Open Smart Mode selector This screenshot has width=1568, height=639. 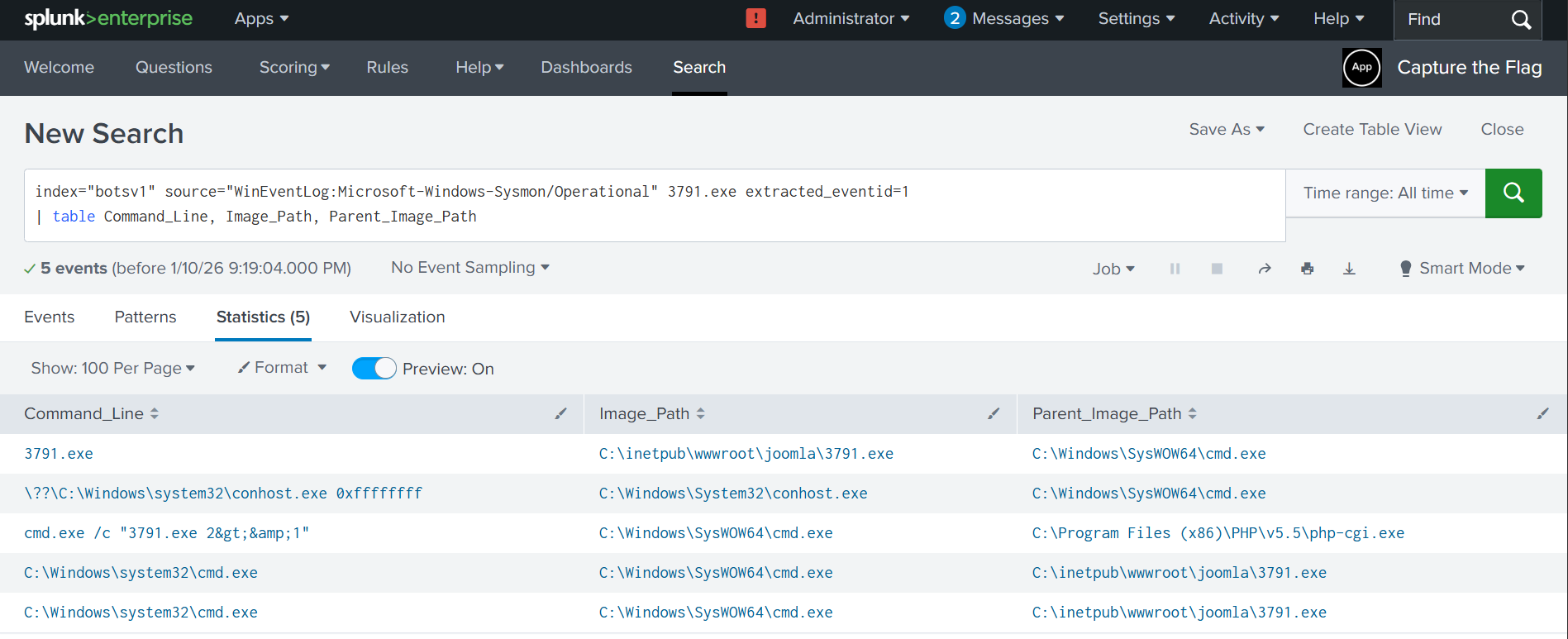(x=1462, y=269)
